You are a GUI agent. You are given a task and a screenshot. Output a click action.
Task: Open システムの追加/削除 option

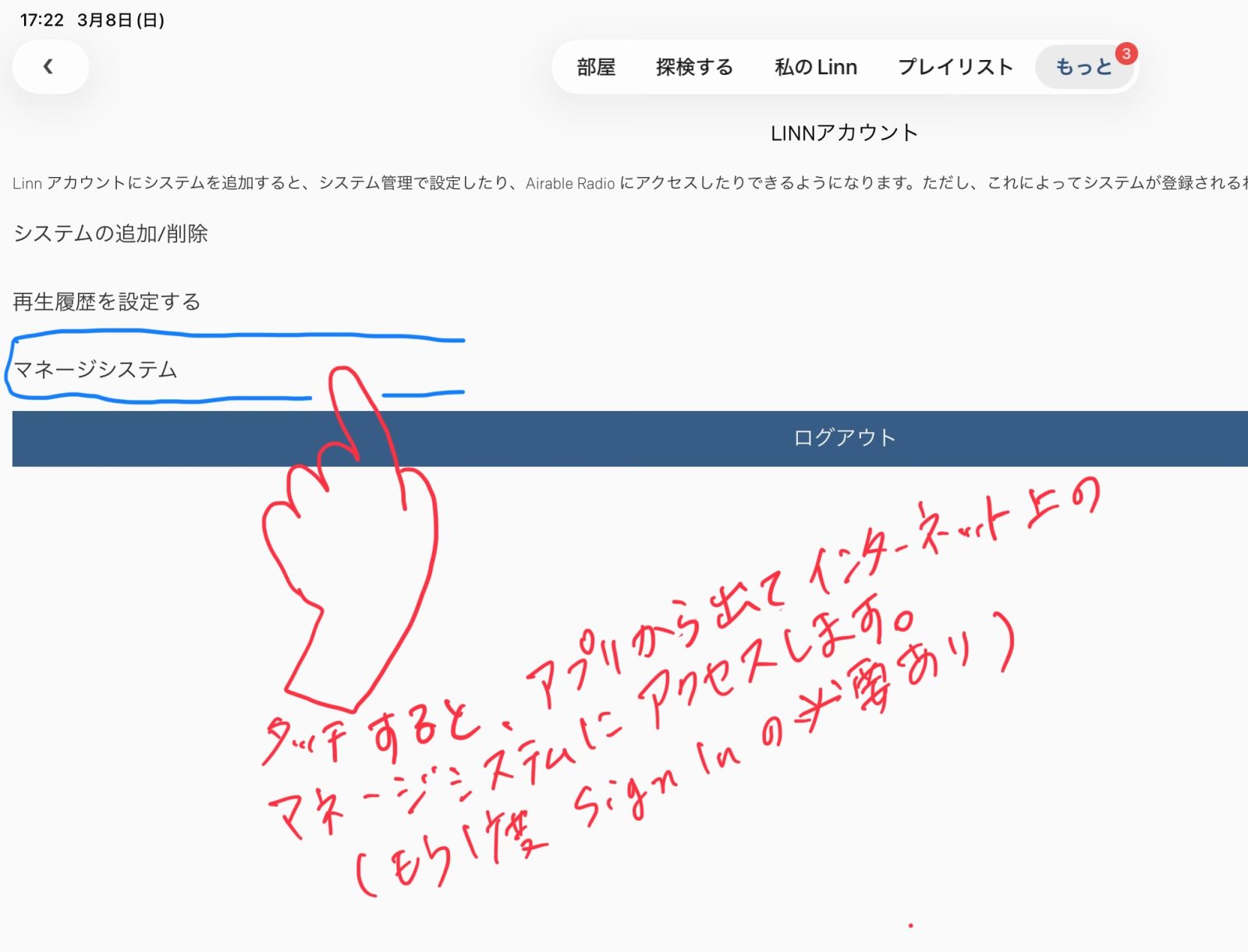coord(111,234)
